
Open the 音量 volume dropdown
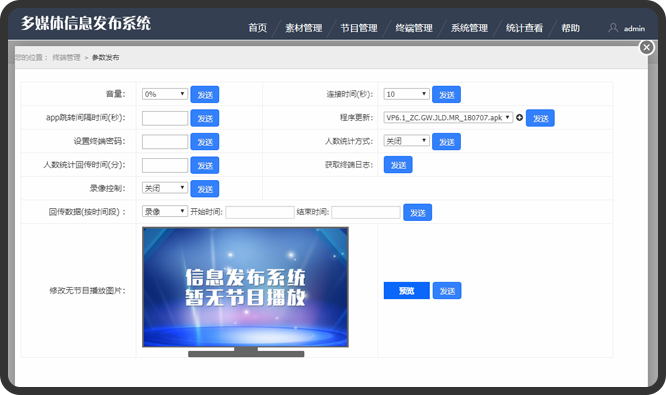click(x=165, y=94)
